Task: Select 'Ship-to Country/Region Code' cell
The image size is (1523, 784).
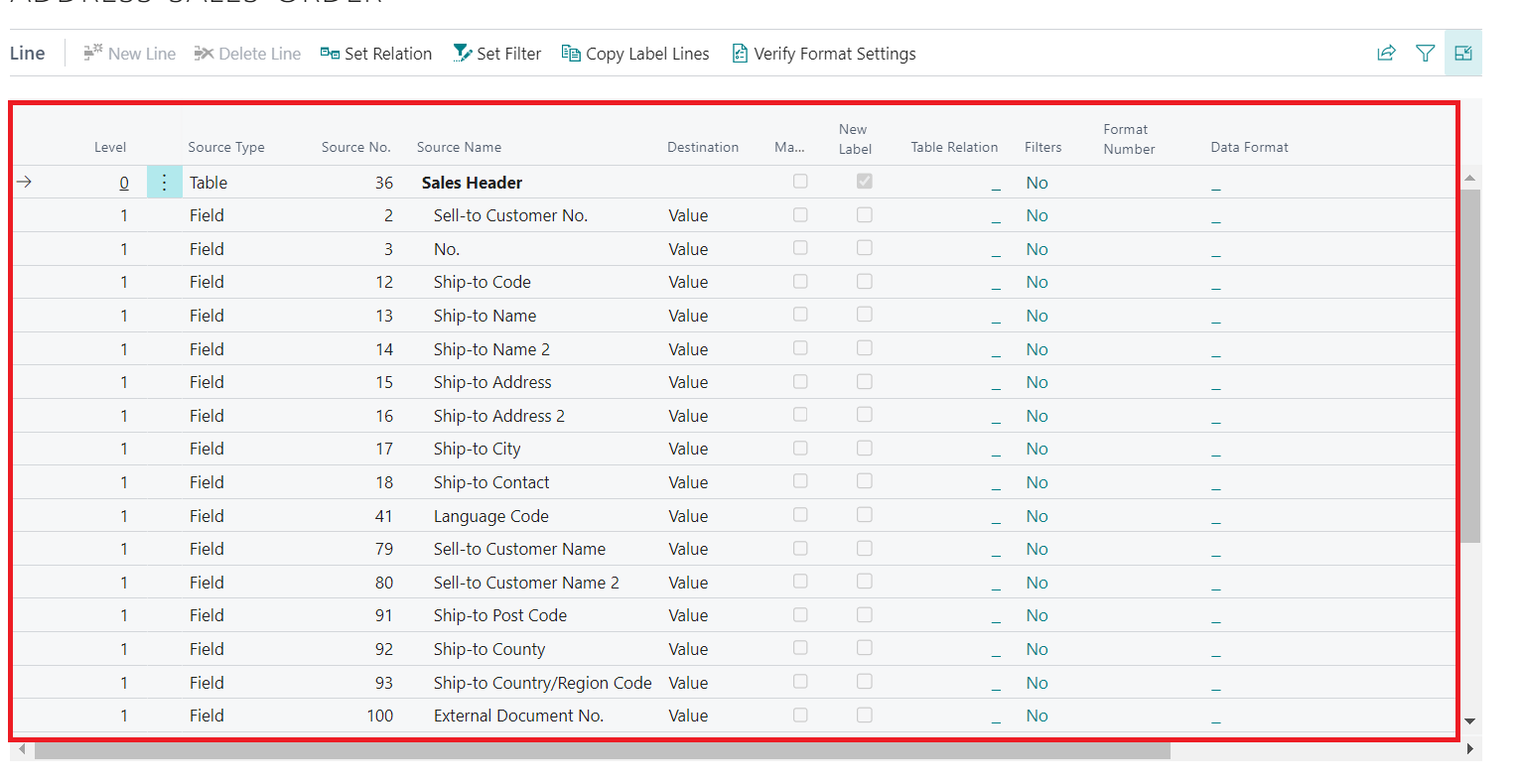Action: click(x=542, y=683)
